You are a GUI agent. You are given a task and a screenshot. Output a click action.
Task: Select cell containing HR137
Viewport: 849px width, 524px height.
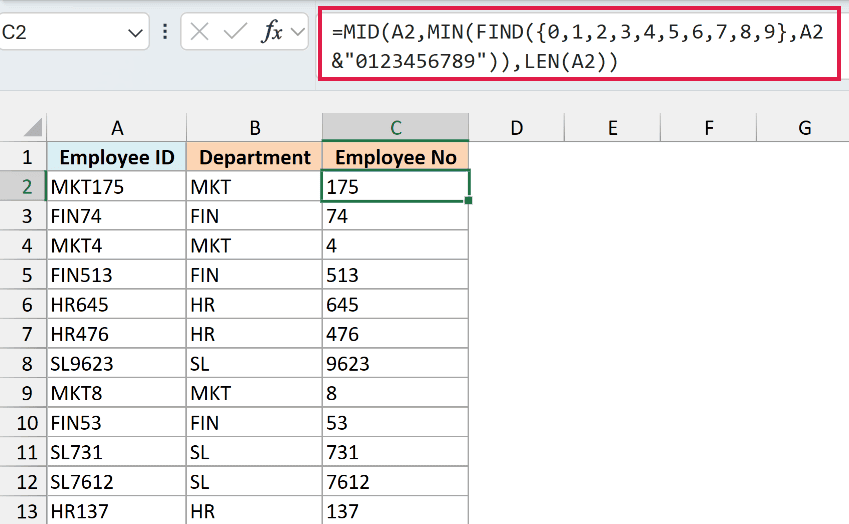tap(116, 510)
